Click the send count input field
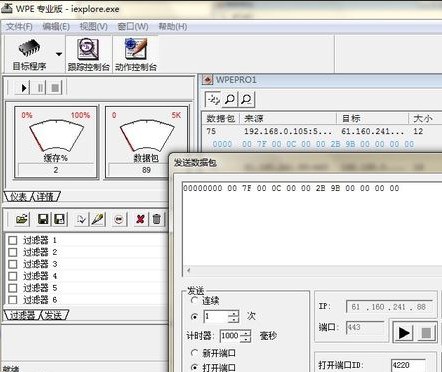442x372 pixels. pyautogui.click(x=216, y=316)
